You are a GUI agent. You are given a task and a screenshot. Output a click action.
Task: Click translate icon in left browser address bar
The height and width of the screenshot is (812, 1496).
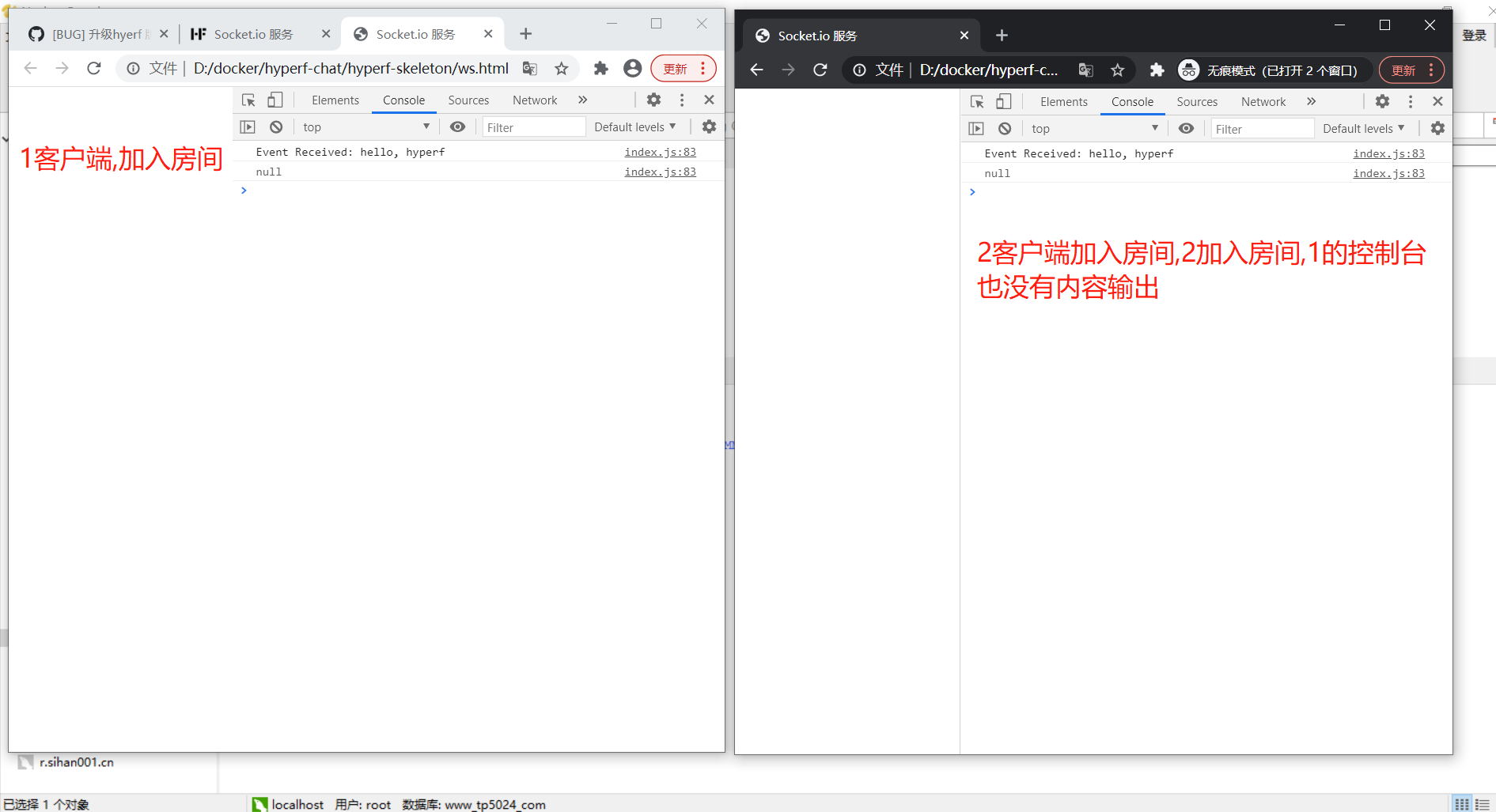(530, 69)
